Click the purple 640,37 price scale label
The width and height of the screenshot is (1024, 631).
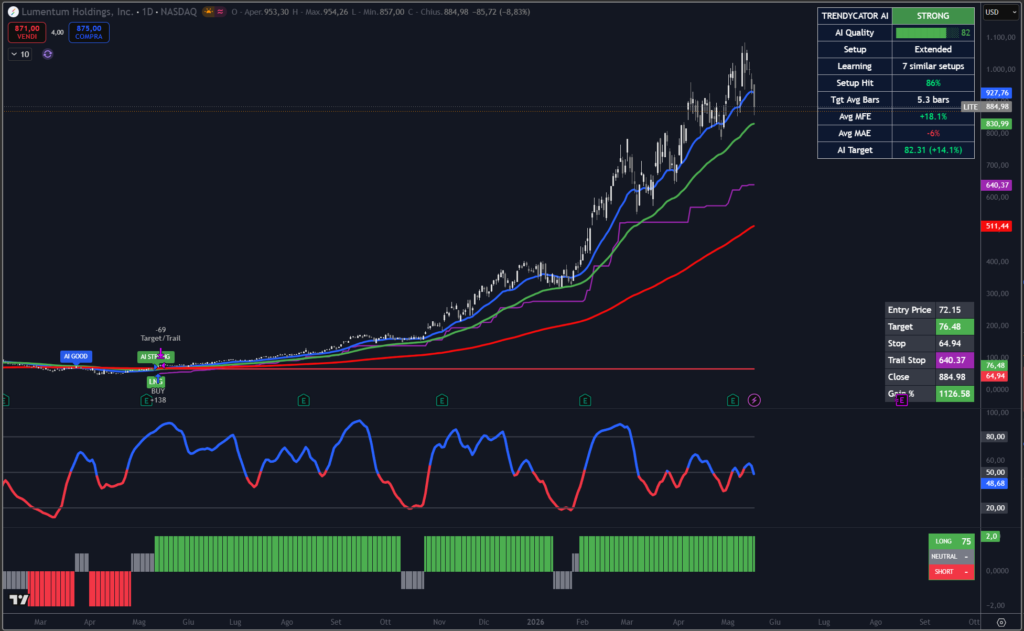997,186
